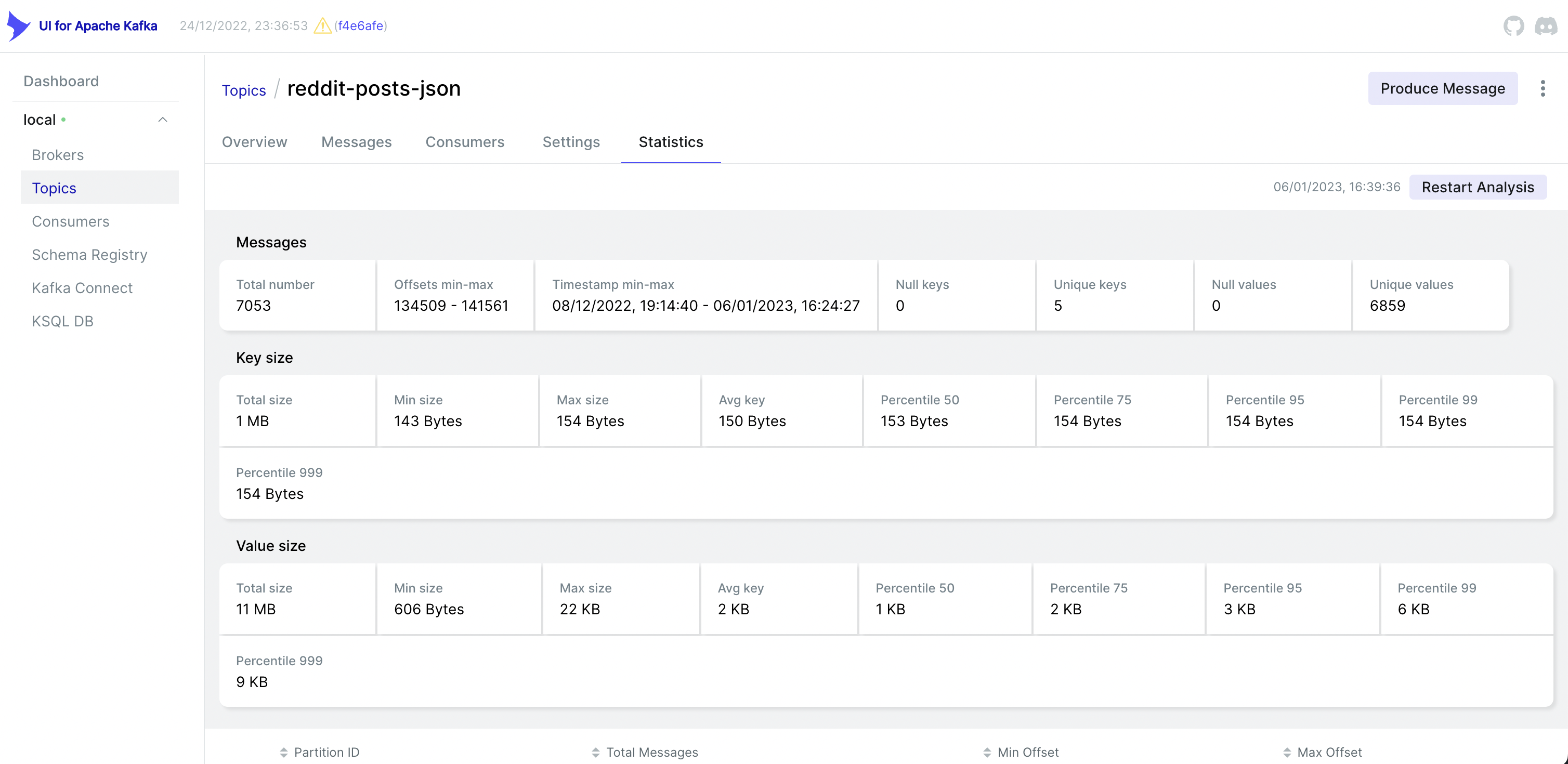The height and width of the screenshot is (764, 1568).
Task: Open the three-dot topic actions menu
Action: point(1543,88)
